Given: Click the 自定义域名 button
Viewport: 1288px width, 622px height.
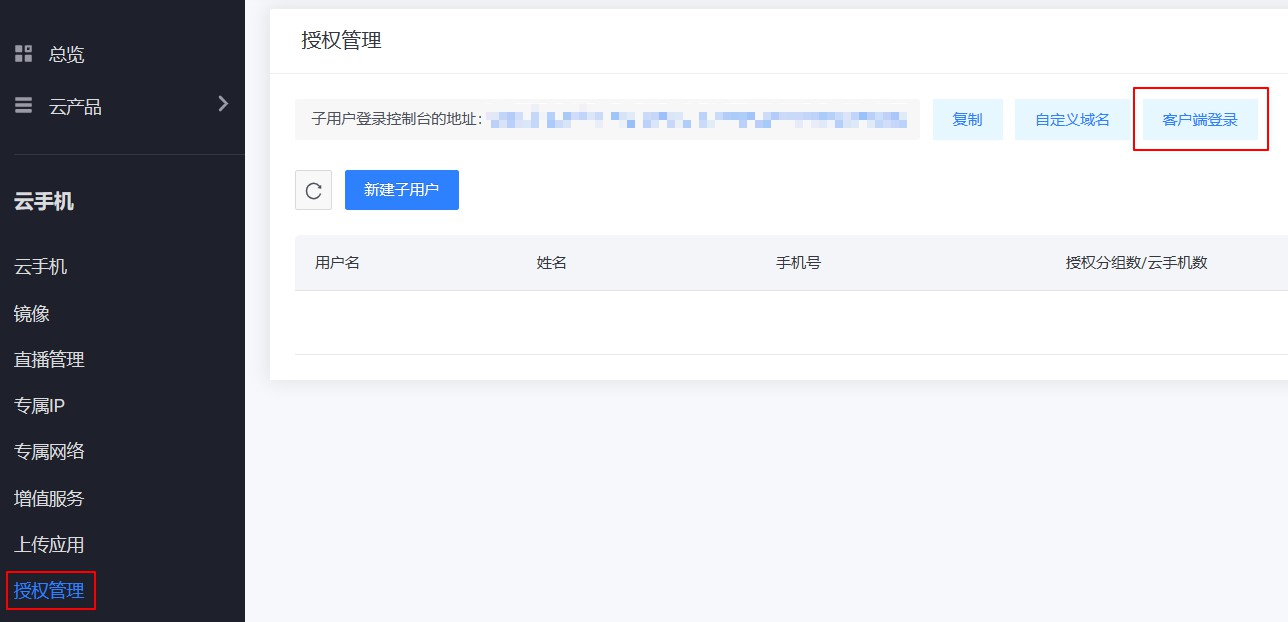Looking at the screenshot, I should (x=1072, y=120).
